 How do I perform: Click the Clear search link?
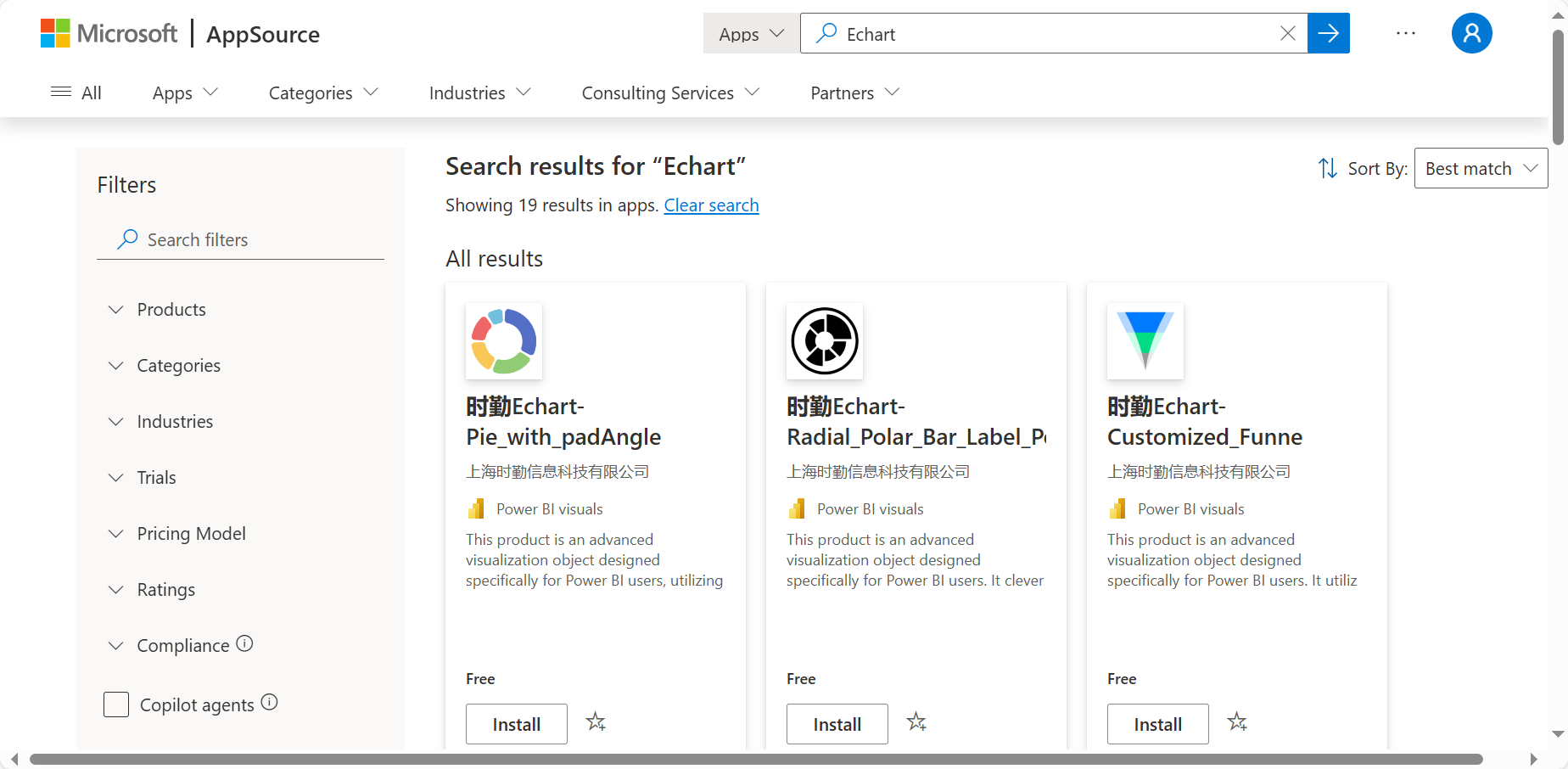pos(711,205)
